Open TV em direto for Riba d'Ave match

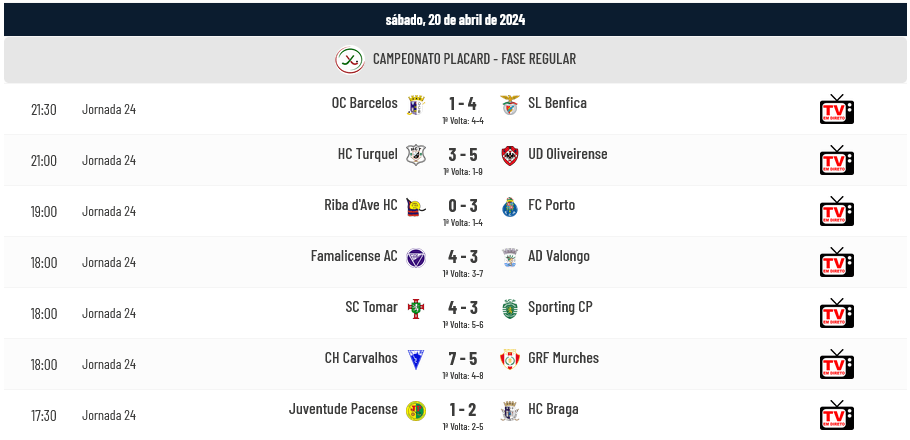[836, 211]
